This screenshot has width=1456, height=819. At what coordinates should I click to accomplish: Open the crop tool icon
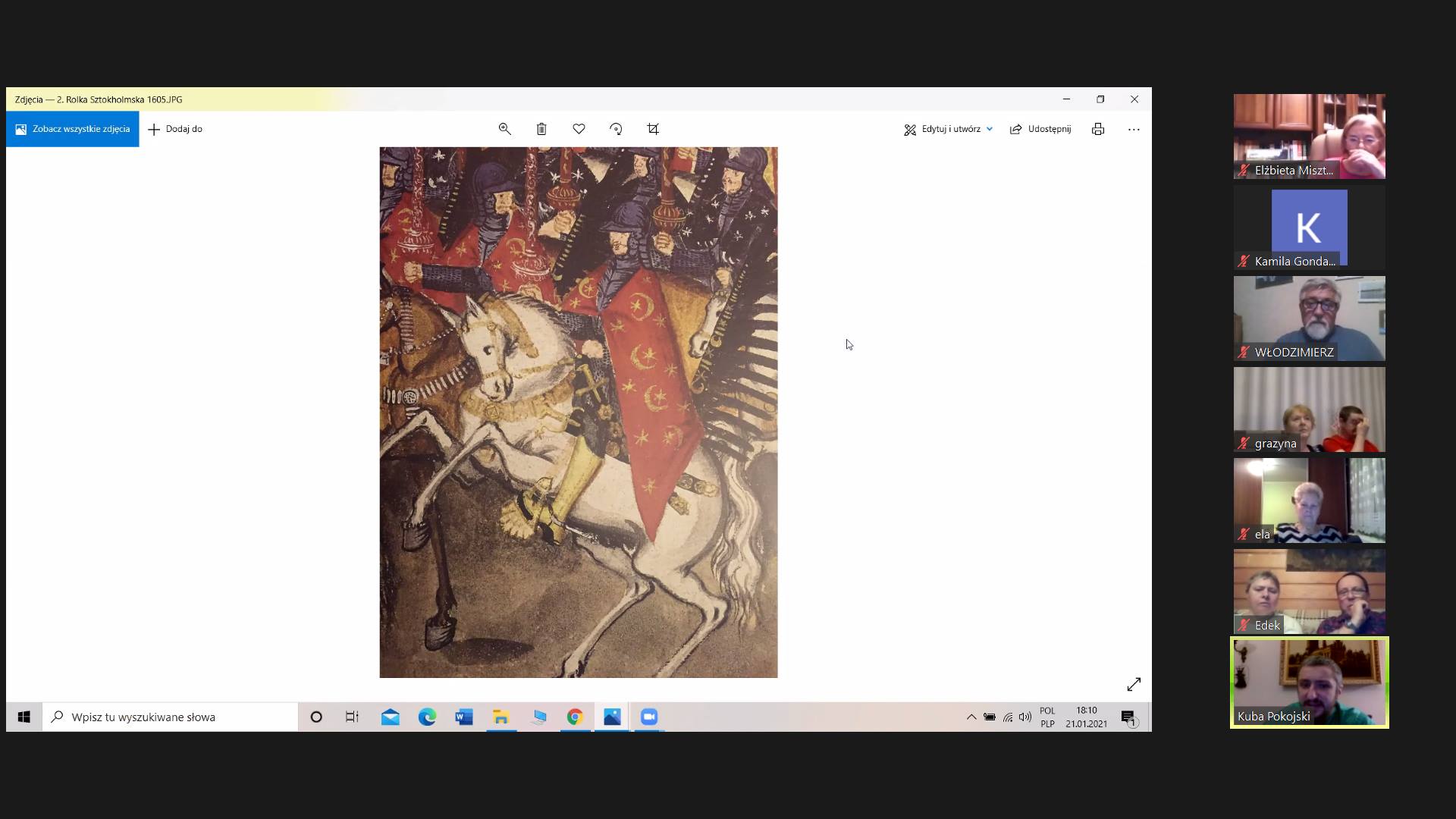click(653, 129)
